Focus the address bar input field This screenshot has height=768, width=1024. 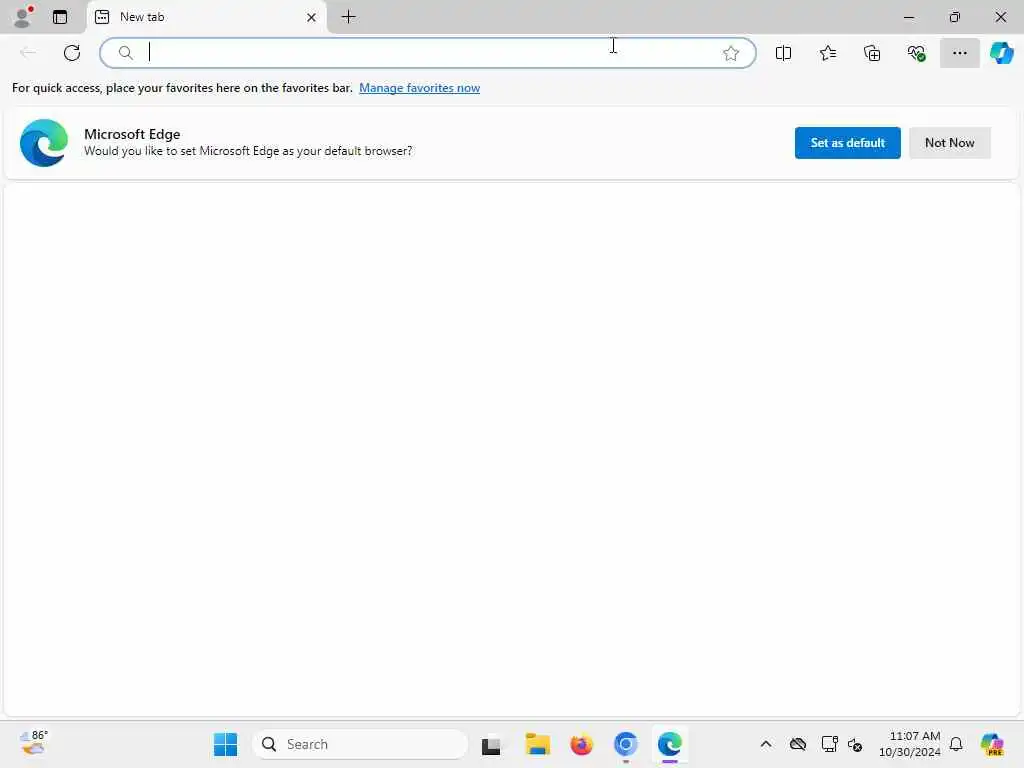pos(428,53)
